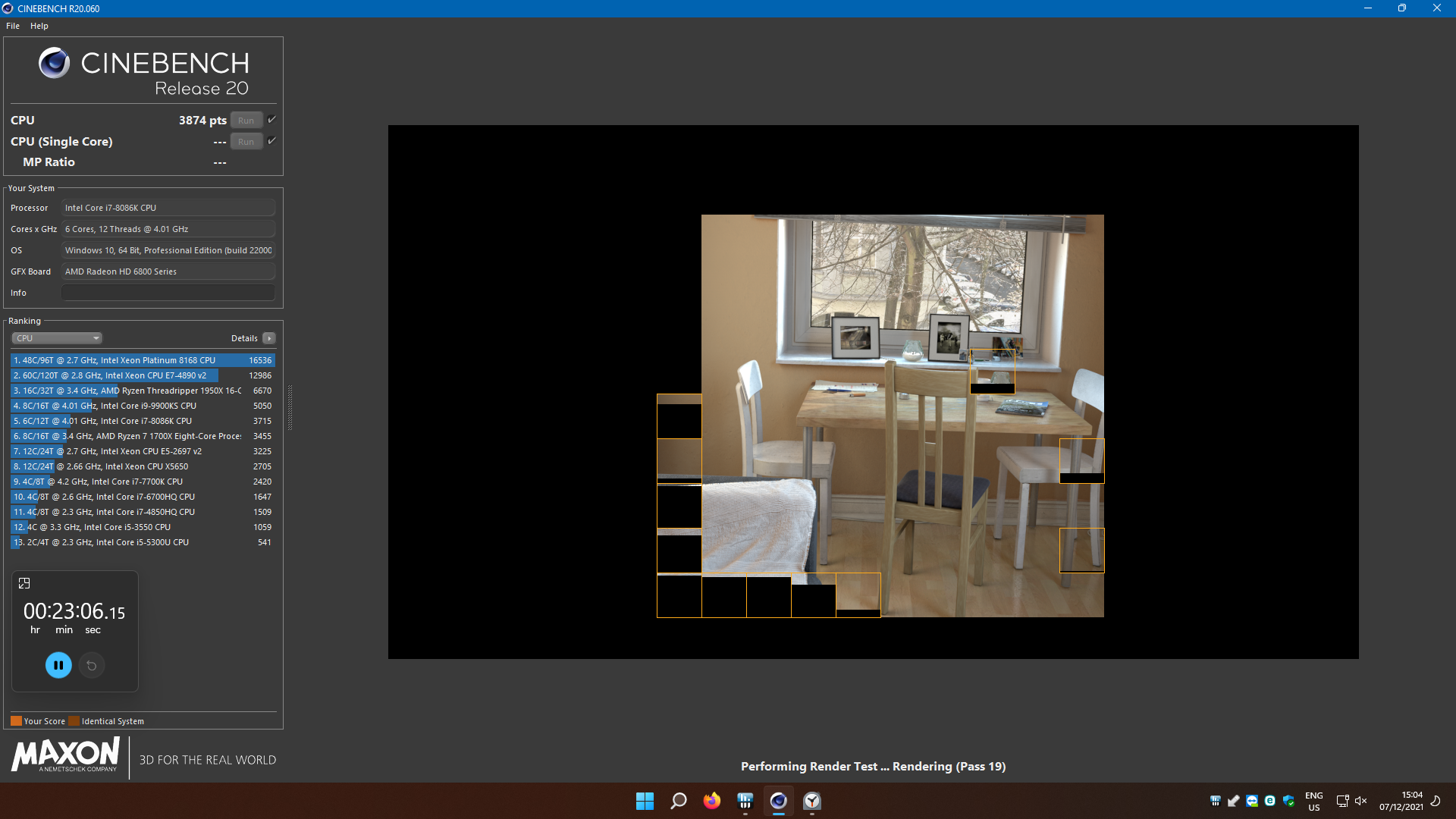This screenshot has width=1456, height=819.
Task: Open TeamViewer tray icon
Action: point(1252,801)
